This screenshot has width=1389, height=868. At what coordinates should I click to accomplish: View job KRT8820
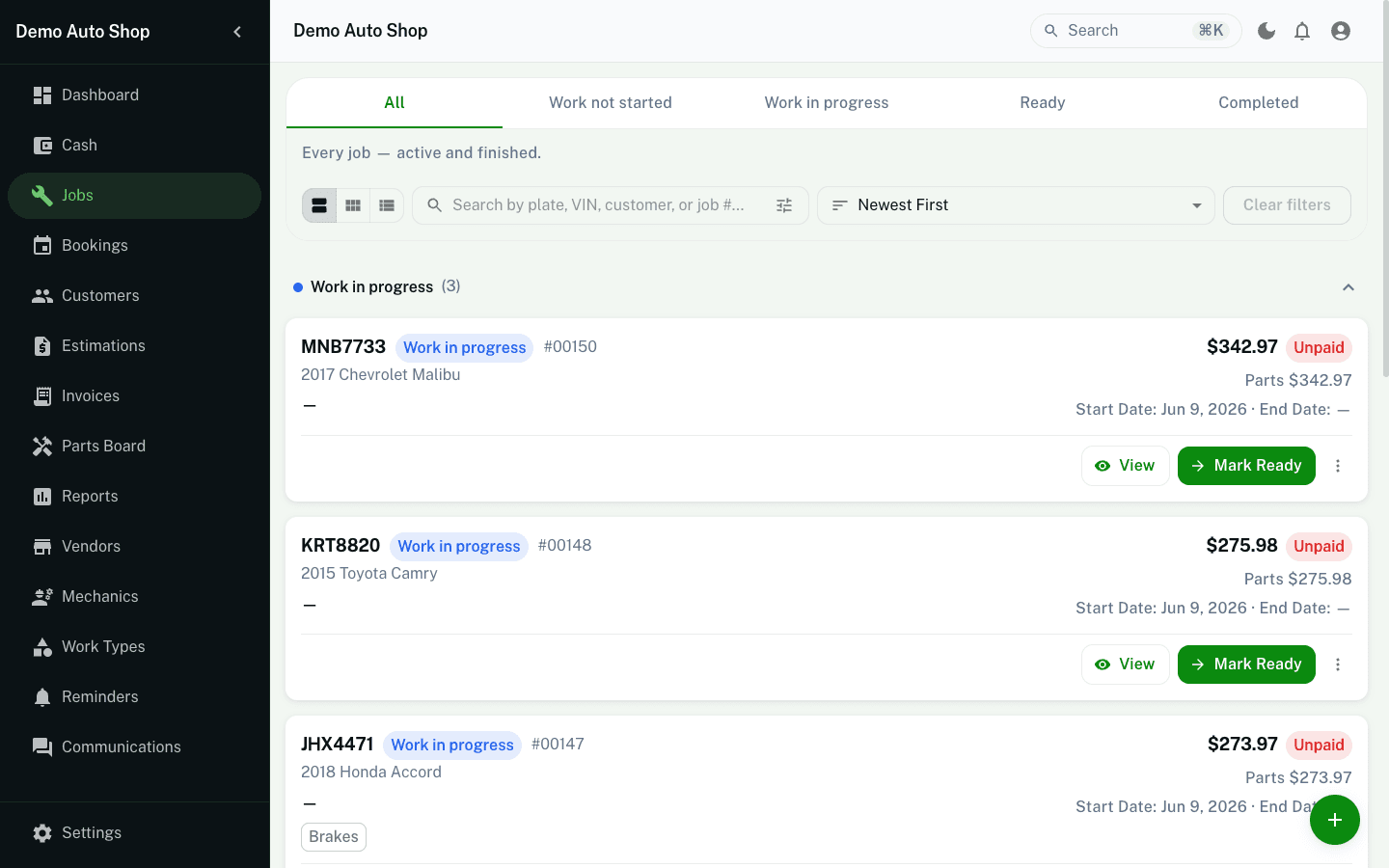(1126, 665)
